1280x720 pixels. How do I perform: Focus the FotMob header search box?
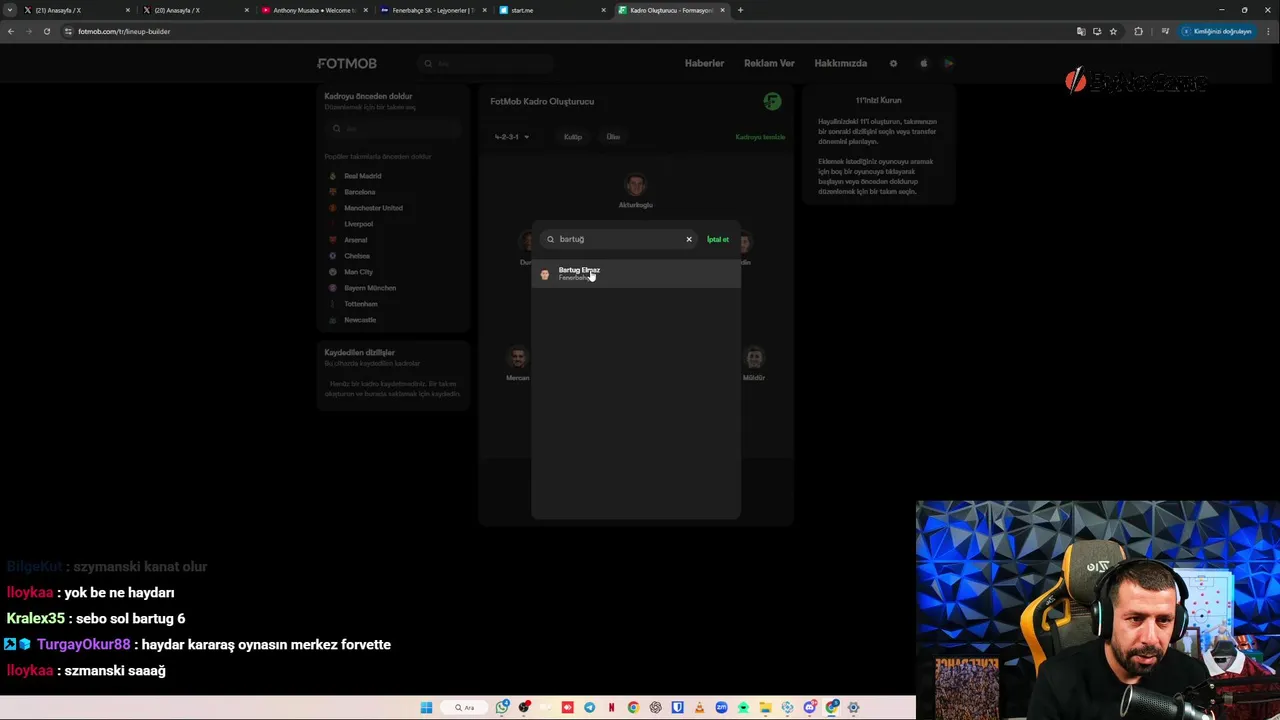(x=487, y=64)
